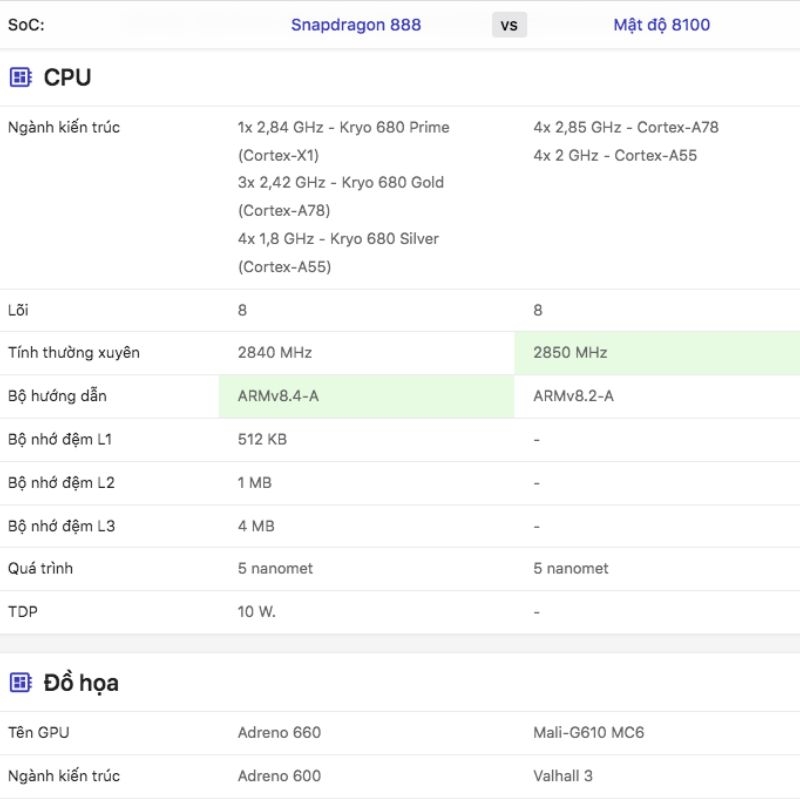Select the 4 MB value
The width and height of the screenshot is (800, 800).
pyautogui.click(x=256, y=526)
